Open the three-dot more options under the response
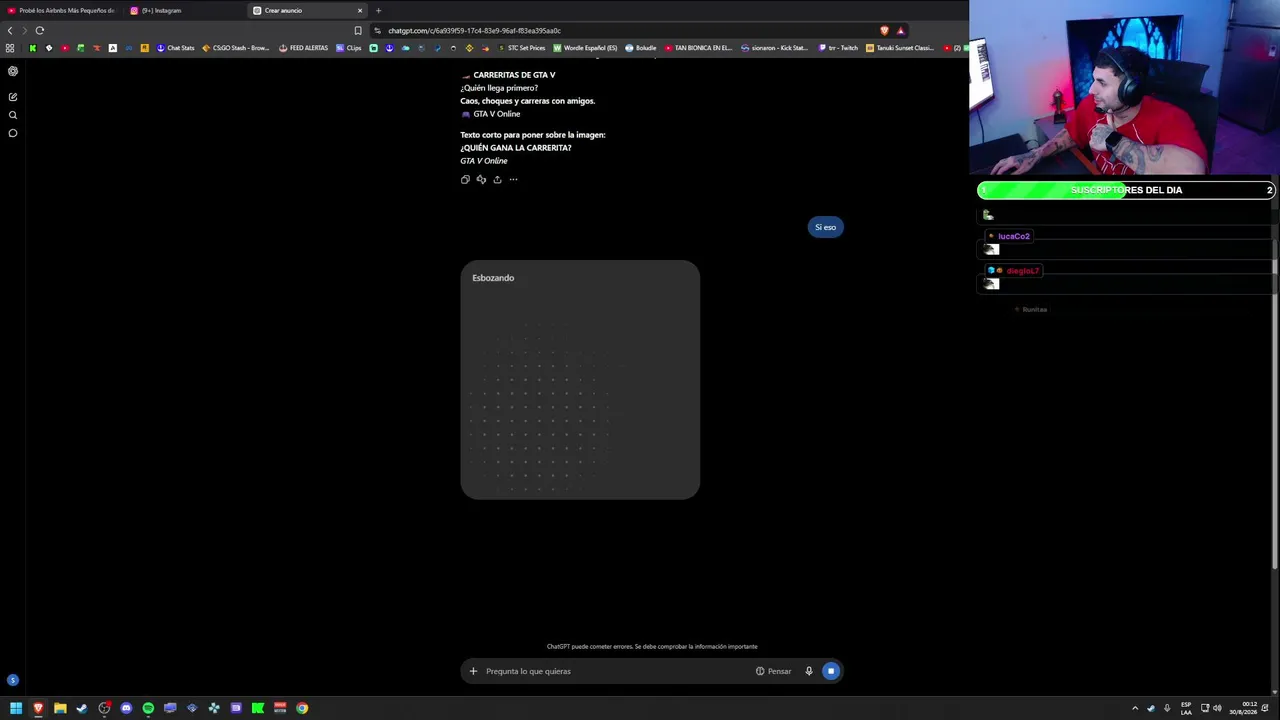1280x720 pixels. click(513, 180)
